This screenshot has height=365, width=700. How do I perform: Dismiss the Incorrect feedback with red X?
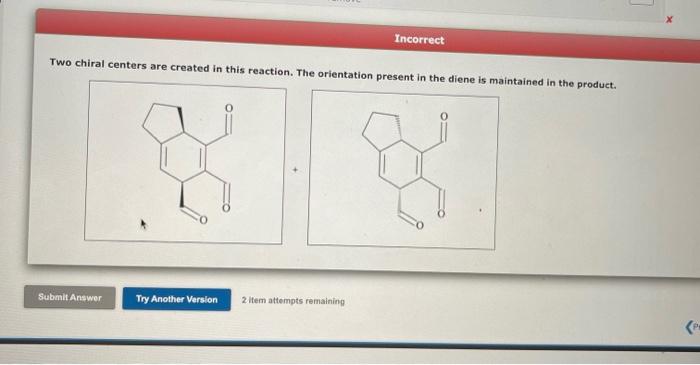point(669,20)
